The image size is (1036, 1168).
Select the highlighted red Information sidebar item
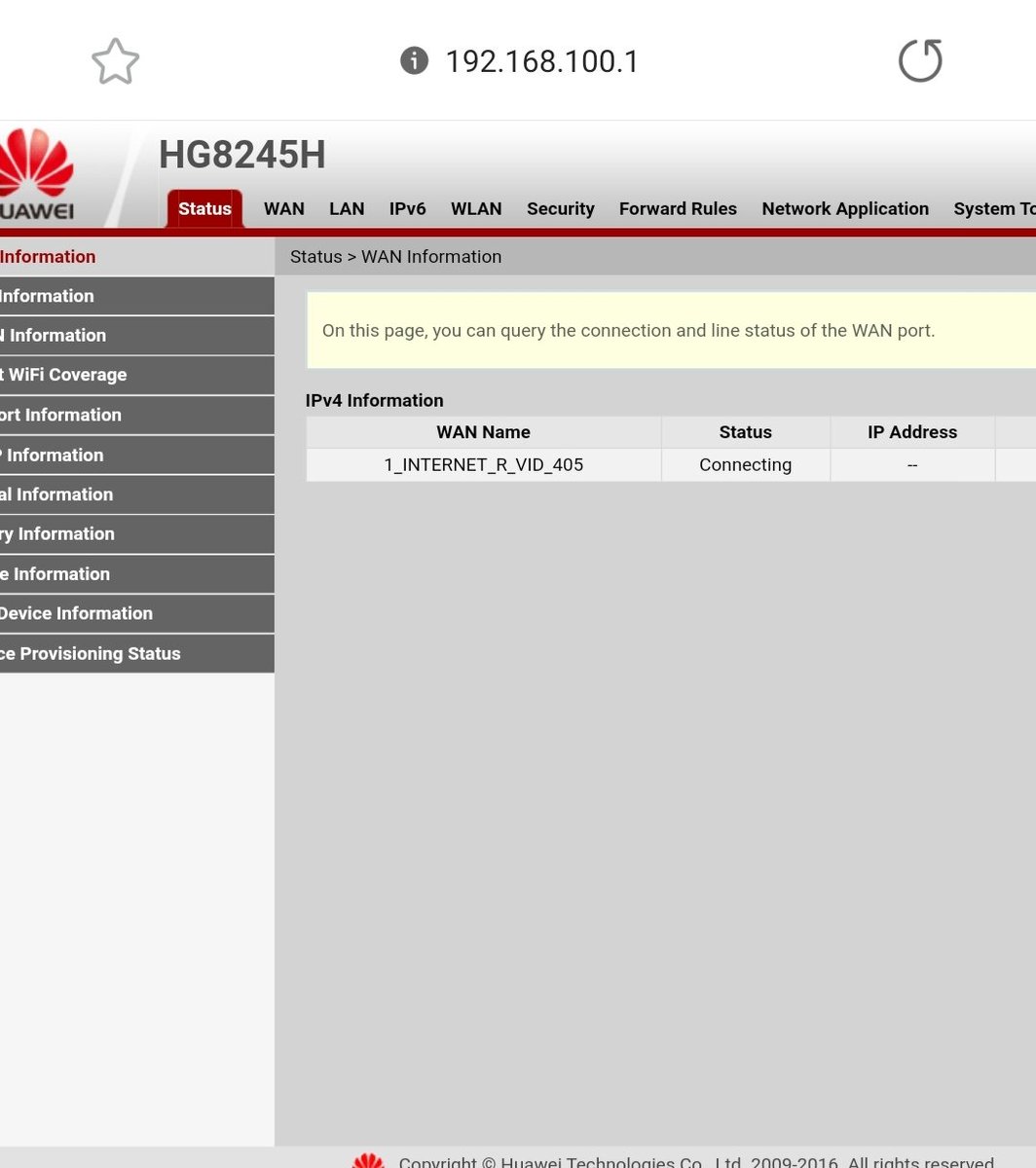pos(137,257)
